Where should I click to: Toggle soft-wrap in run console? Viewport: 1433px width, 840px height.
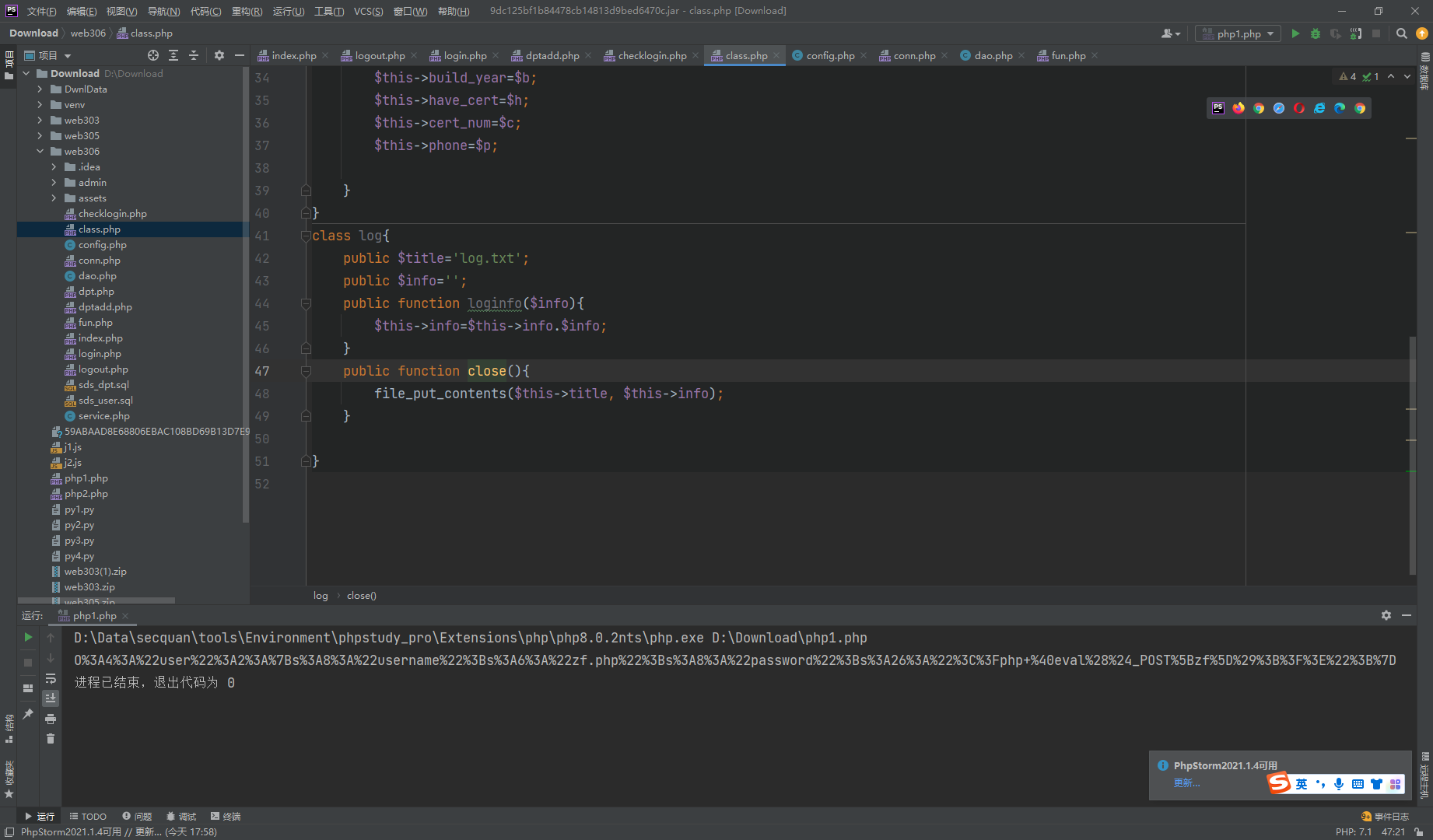click(x=51, y=678)
